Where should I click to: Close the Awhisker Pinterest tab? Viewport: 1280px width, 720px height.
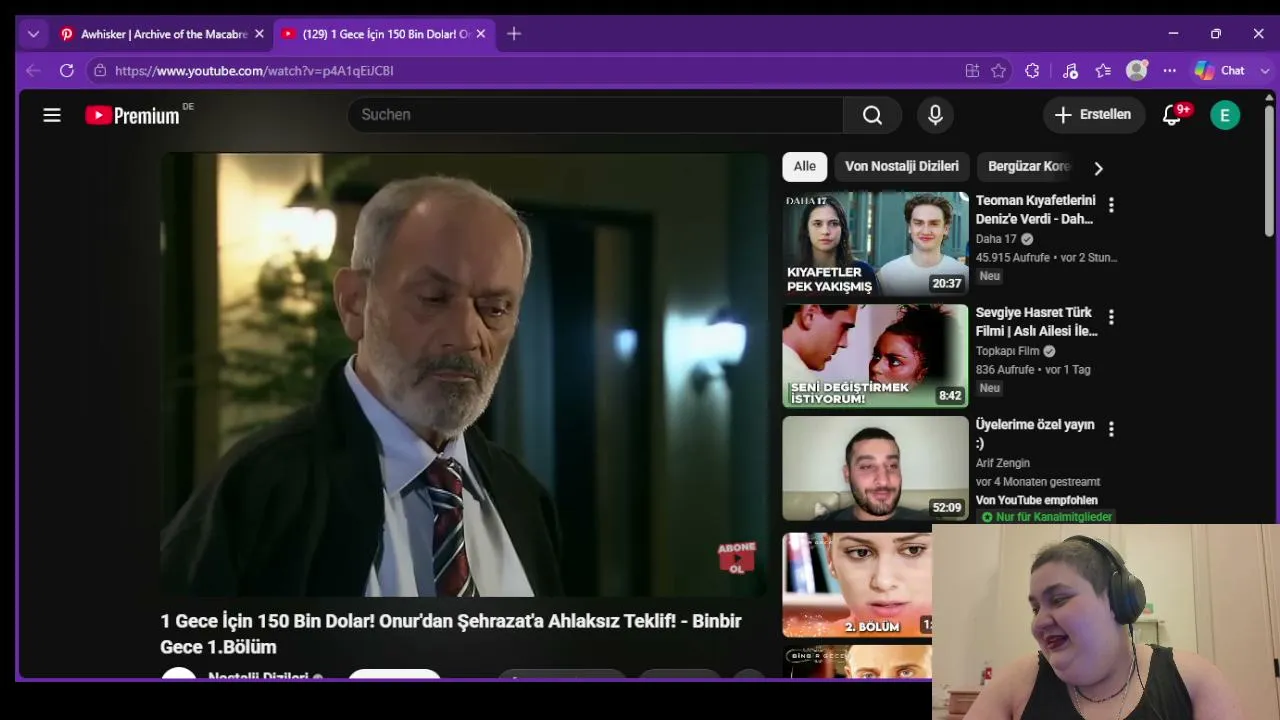pos(259,34)
